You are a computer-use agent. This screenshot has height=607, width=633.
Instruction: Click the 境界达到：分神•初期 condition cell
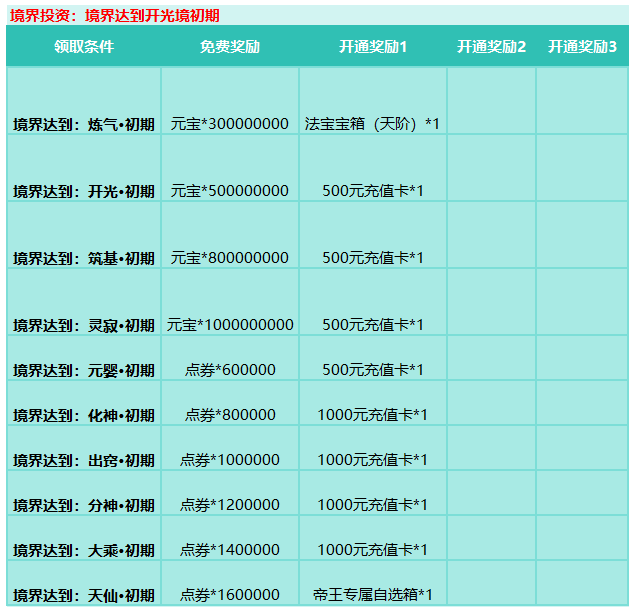tap(84, 505)
